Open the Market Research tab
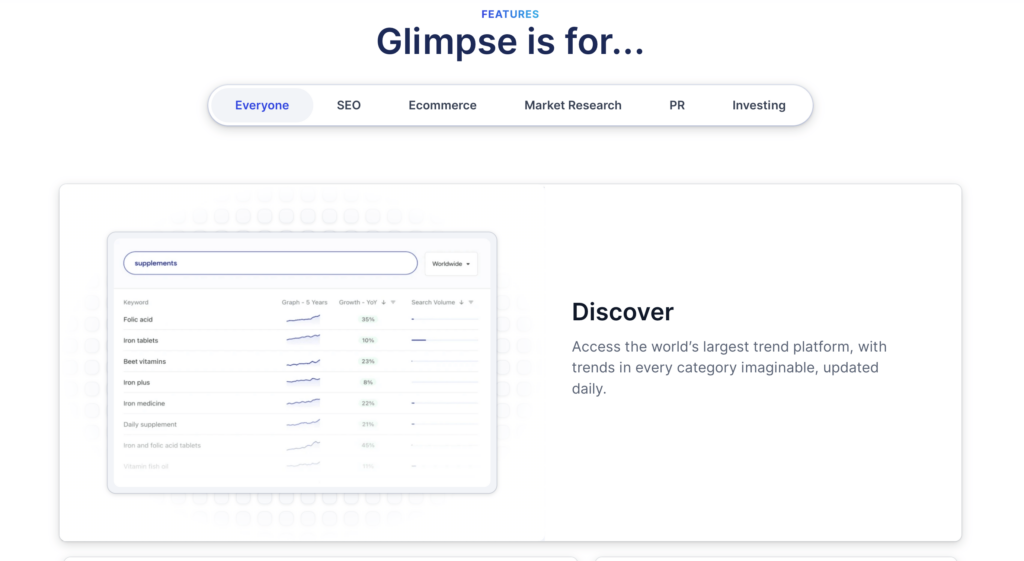This screenshot has height=561, width=1024. 573,105
